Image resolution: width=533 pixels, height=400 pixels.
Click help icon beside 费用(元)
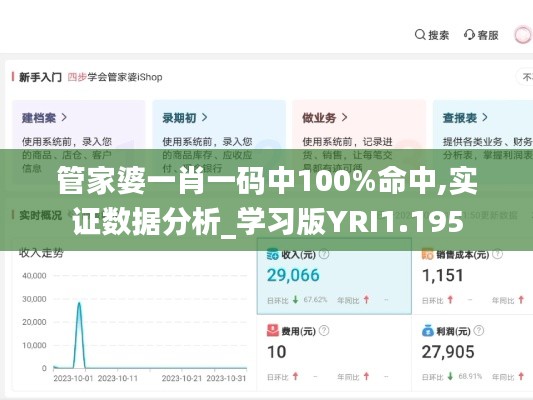[324, 330]
